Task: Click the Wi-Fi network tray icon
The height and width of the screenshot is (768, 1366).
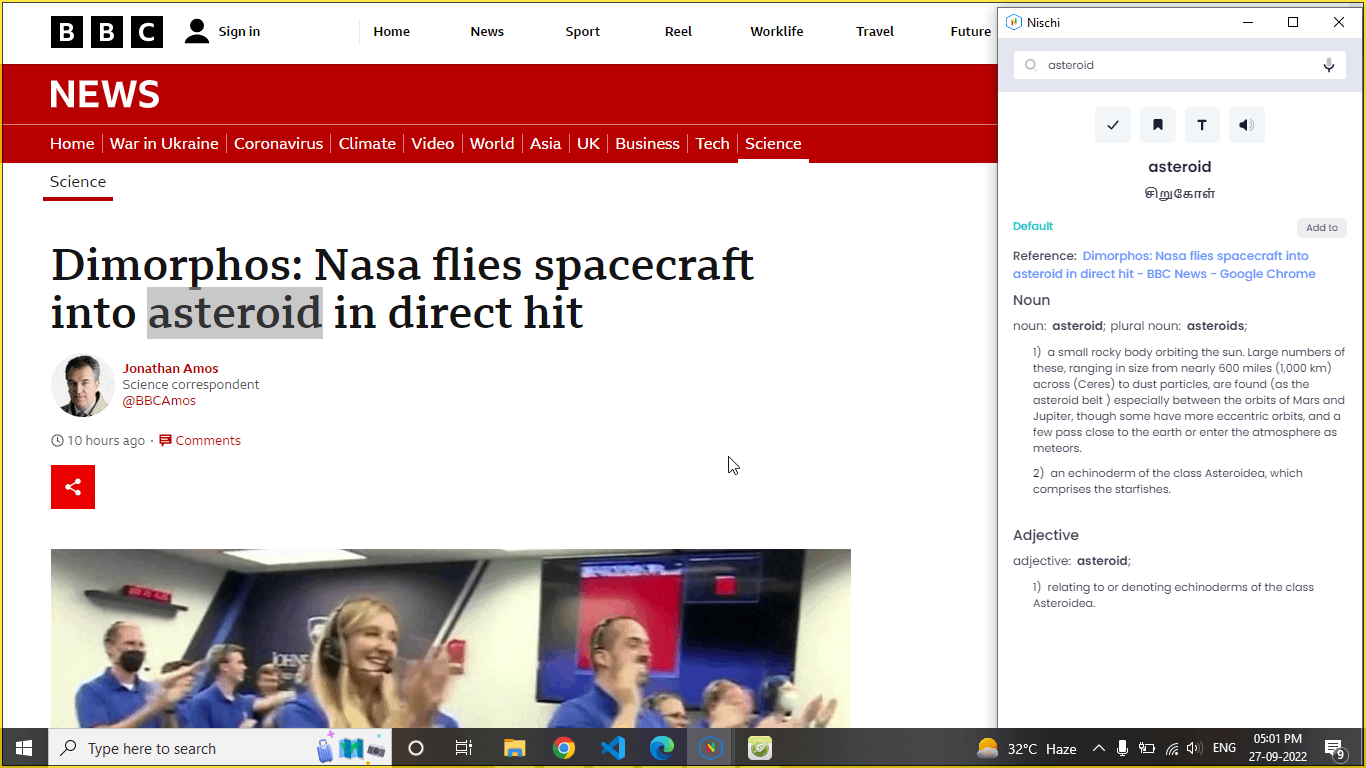Action: (1172, 748)
